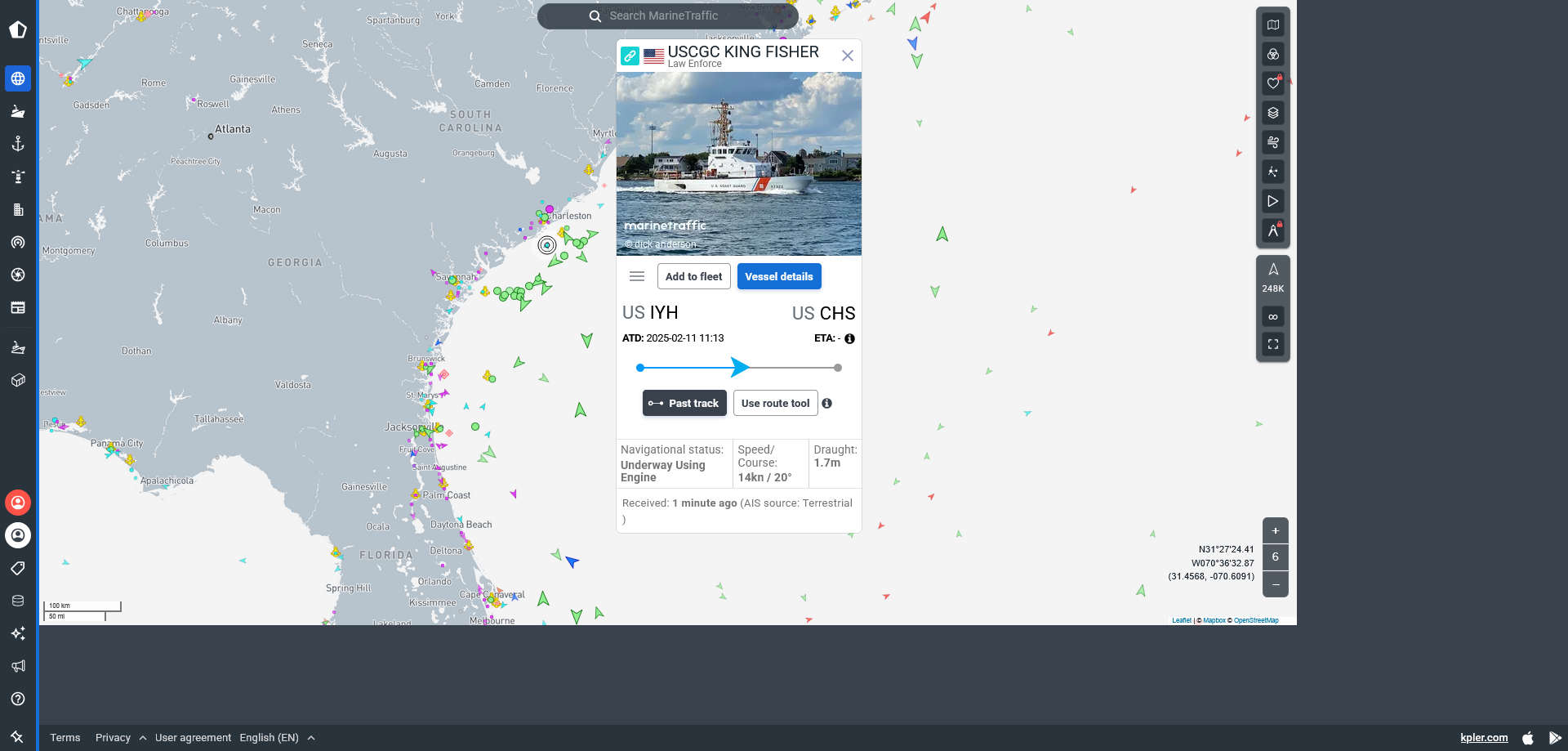Open the announcements megaphone icon
This screenshot has height=751, width=1568.
[x=18, y=666]
